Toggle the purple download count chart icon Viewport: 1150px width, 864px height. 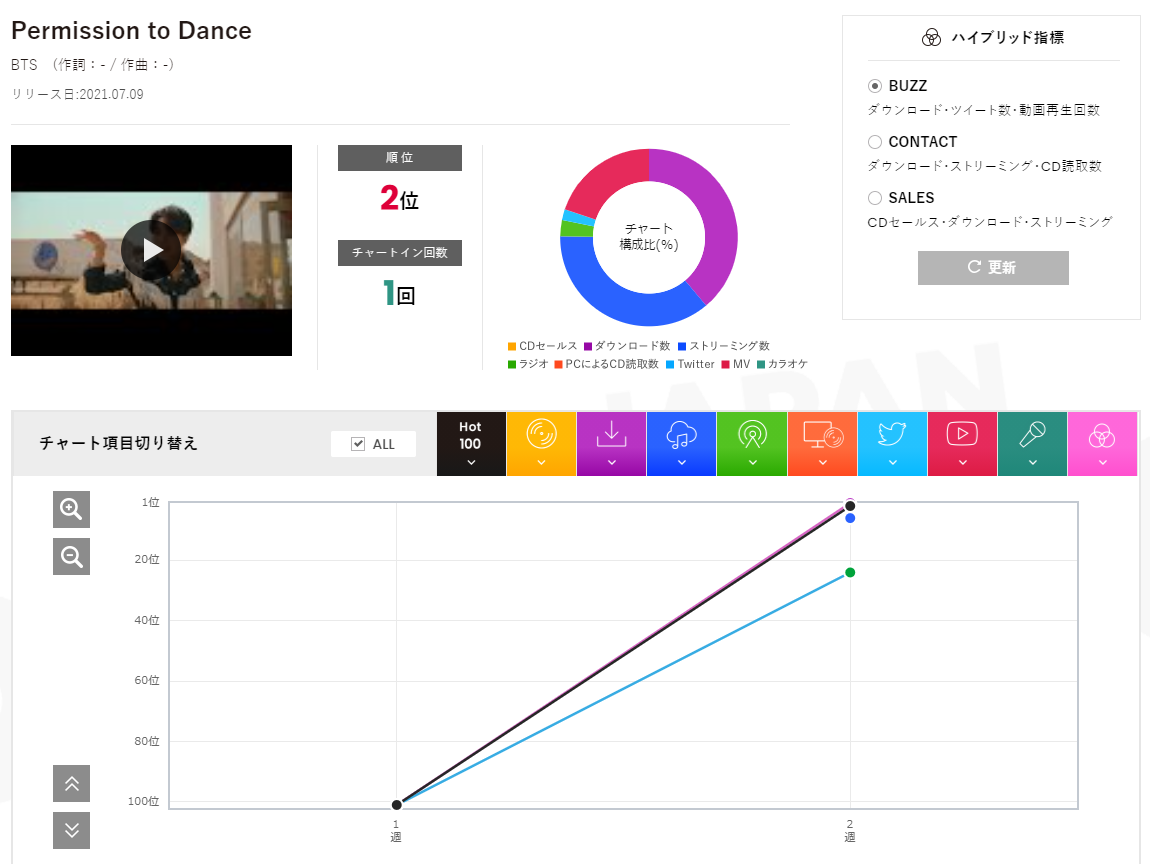tap(612, 434)
